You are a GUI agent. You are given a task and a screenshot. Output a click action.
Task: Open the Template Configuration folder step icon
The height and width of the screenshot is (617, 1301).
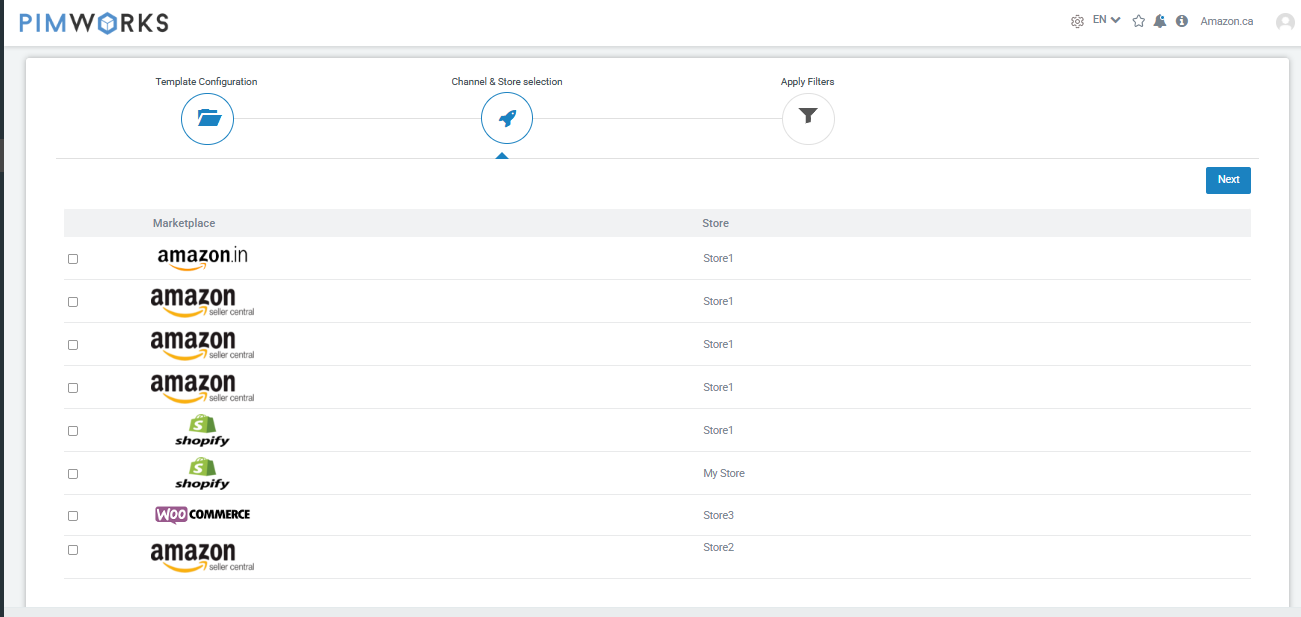click(x=207, y=119)
